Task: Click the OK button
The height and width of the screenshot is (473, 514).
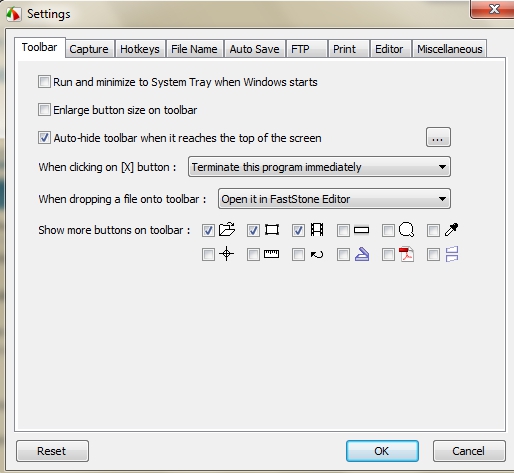Action: coord(382,451)
